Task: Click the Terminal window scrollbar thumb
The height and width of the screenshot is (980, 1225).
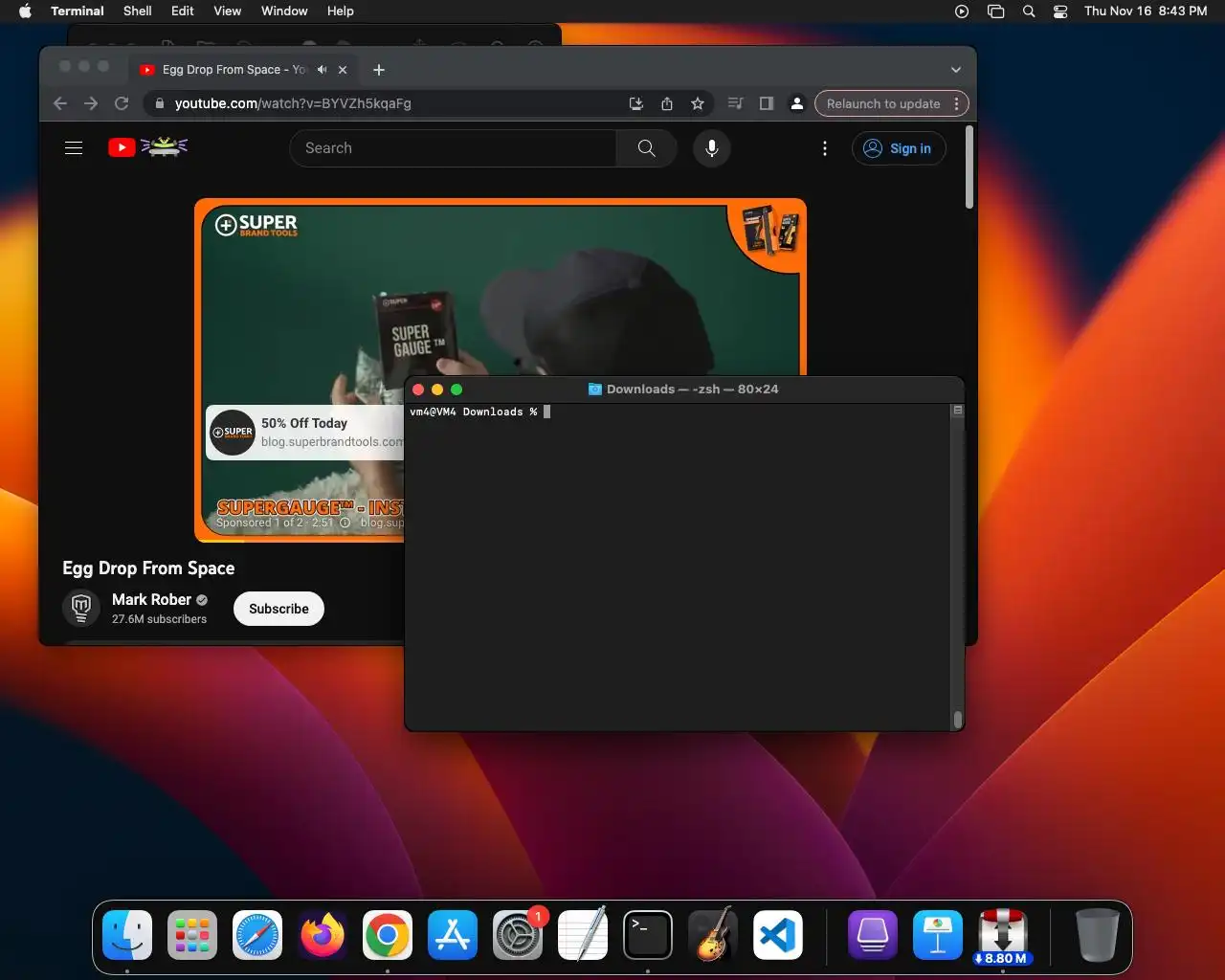Action: coord(958,720)
